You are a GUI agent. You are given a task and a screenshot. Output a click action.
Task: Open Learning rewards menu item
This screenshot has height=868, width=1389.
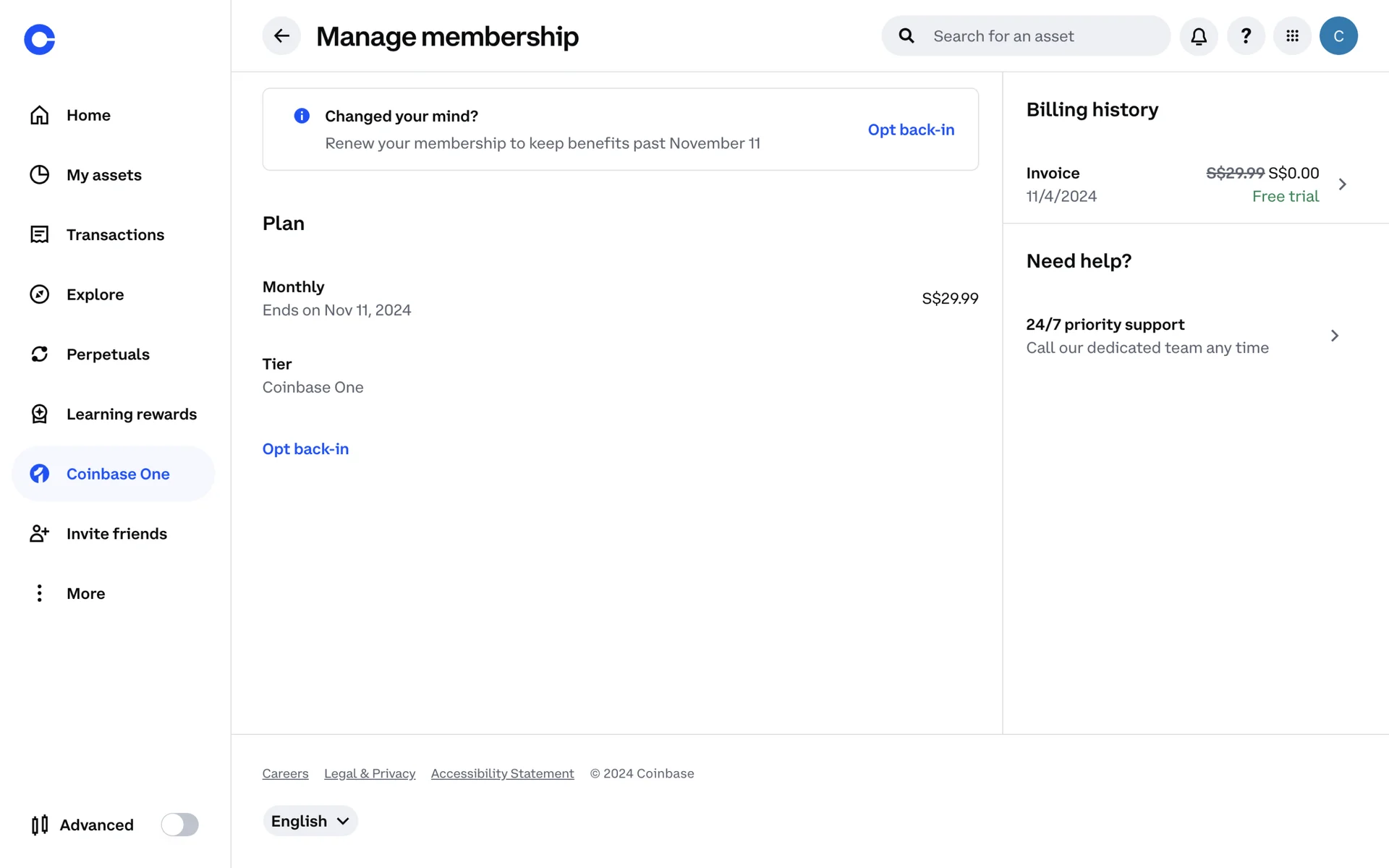pos(131,414)
